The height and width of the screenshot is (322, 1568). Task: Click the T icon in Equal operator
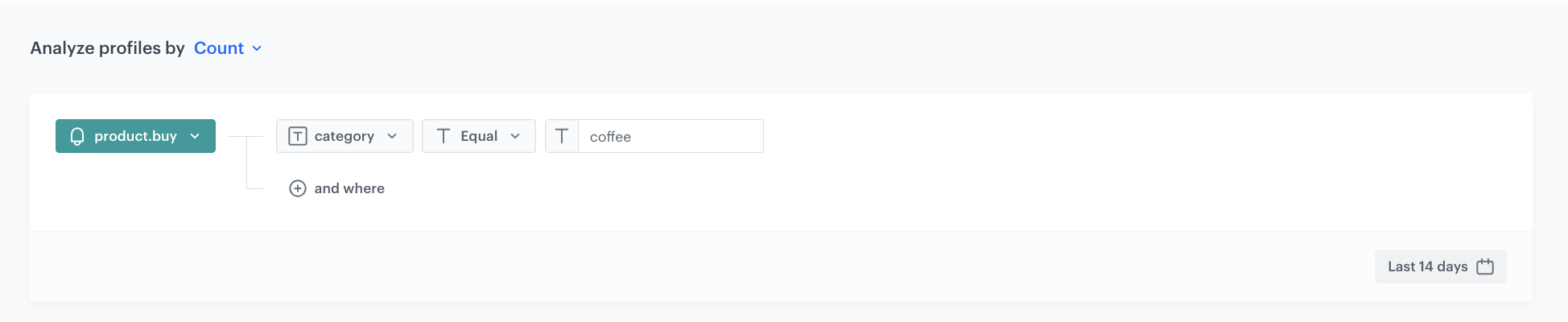click(443, 136)
